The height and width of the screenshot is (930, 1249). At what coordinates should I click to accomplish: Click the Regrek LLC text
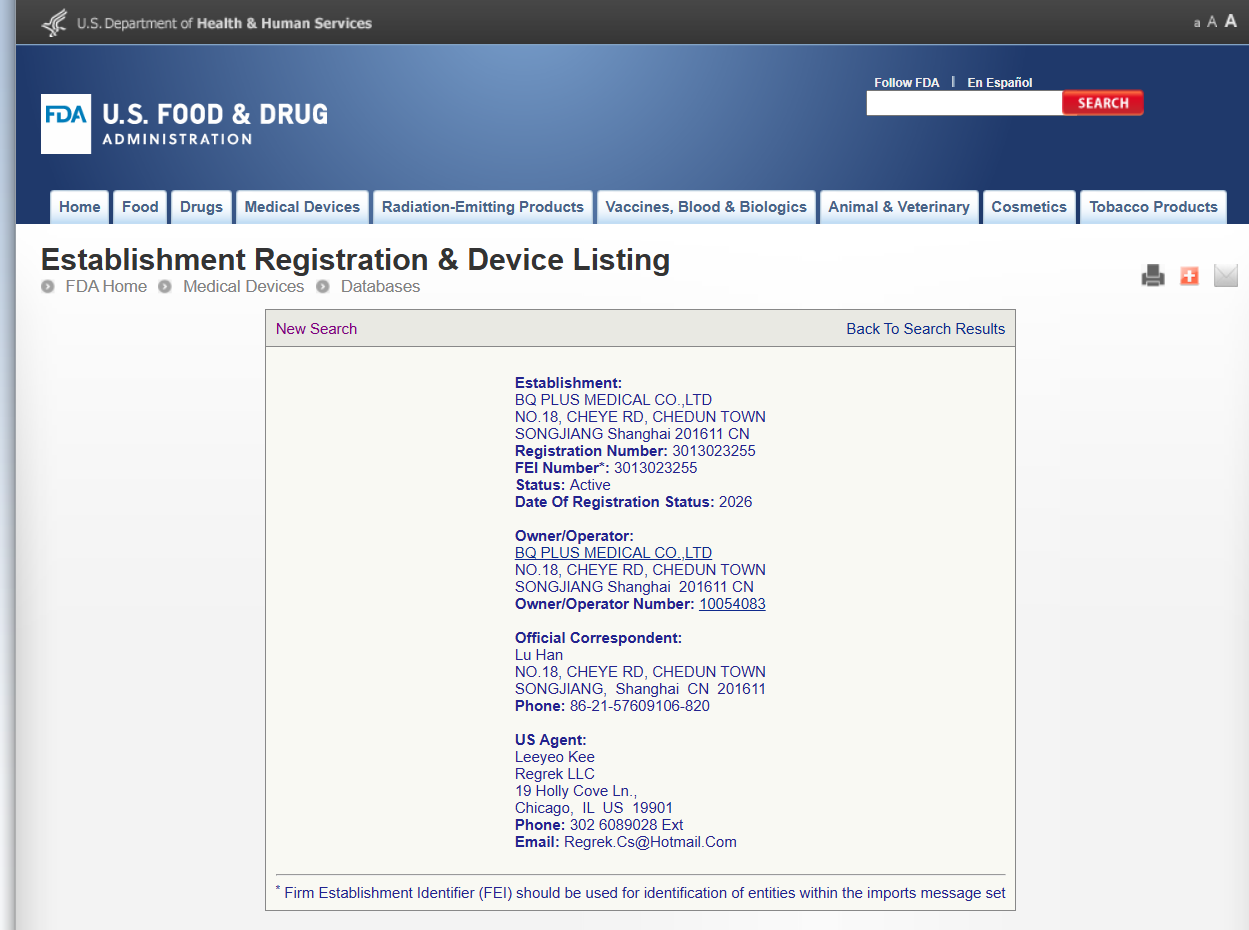pyautogui.click(x=555, y=774)
